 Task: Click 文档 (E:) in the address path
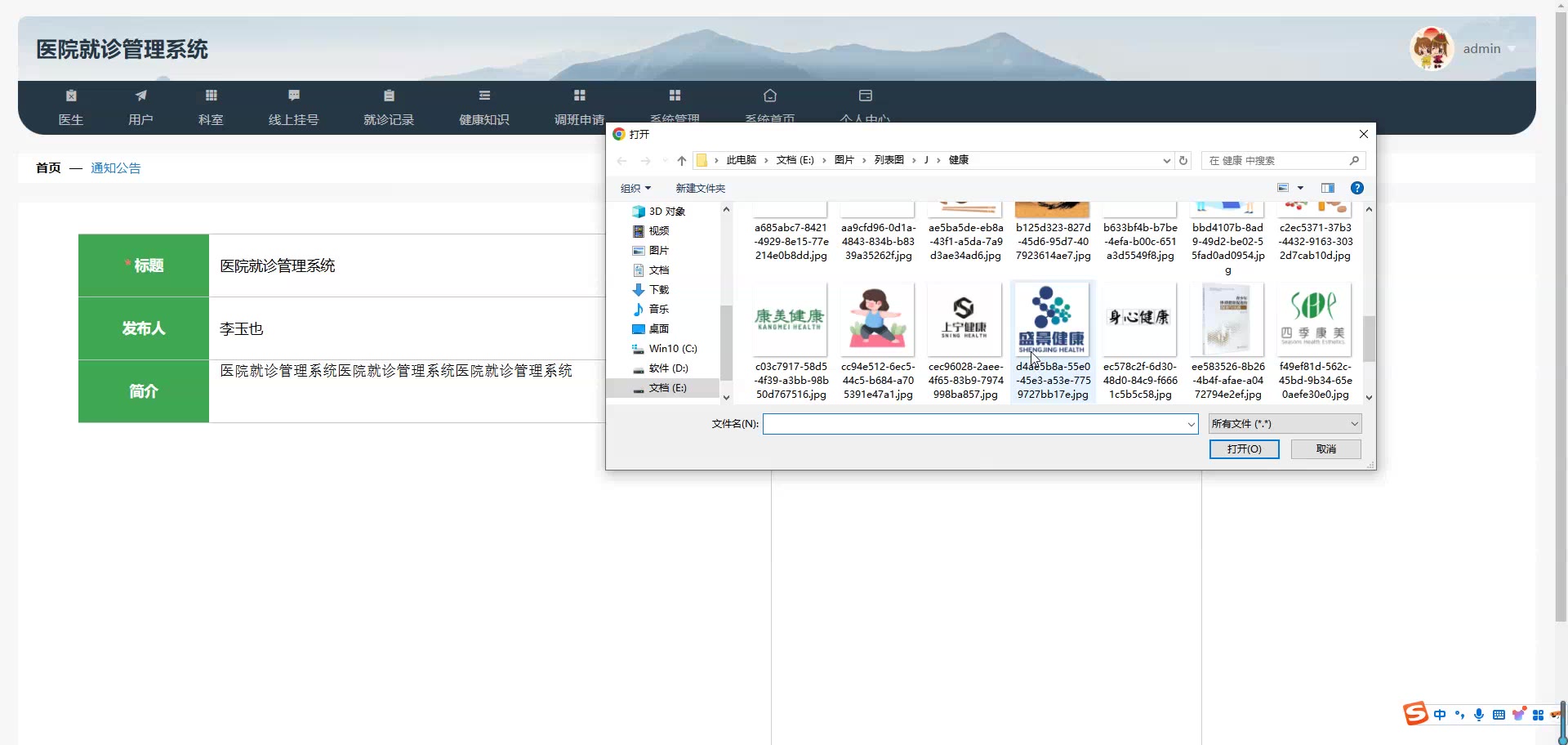tap(795, 160)
